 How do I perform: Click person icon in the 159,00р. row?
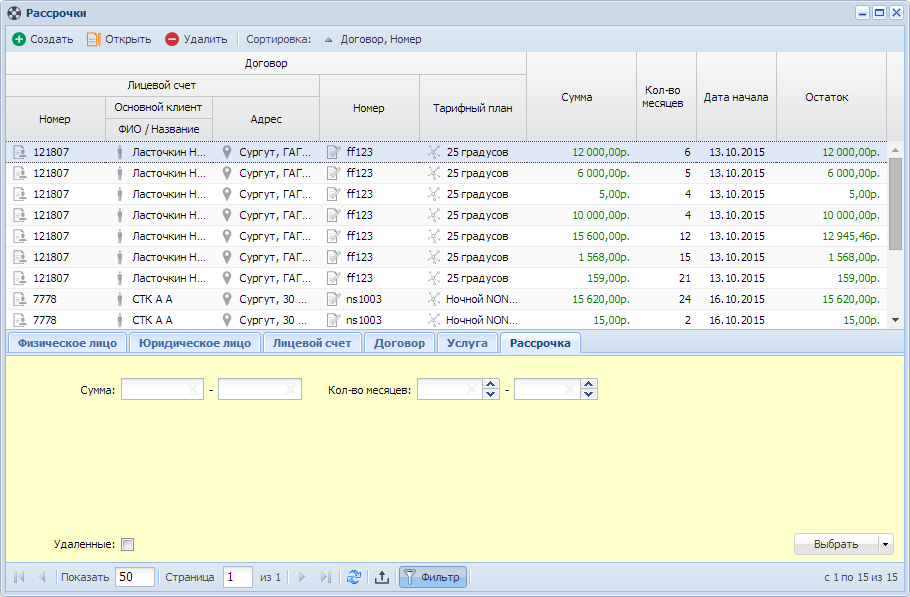(120, 278)
